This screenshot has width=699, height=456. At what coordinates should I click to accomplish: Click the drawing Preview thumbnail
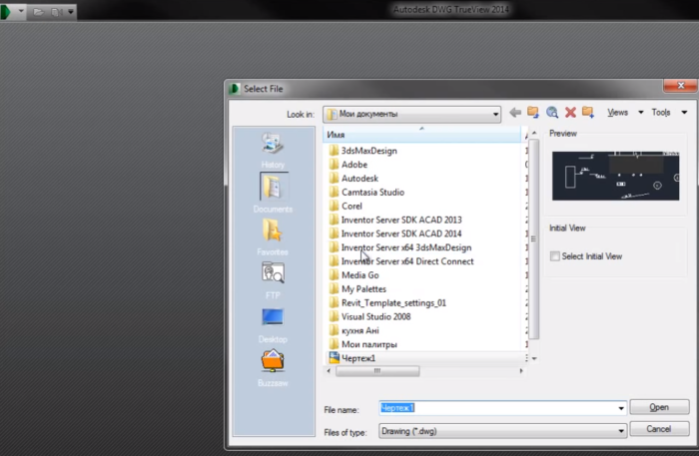point(615,176)
